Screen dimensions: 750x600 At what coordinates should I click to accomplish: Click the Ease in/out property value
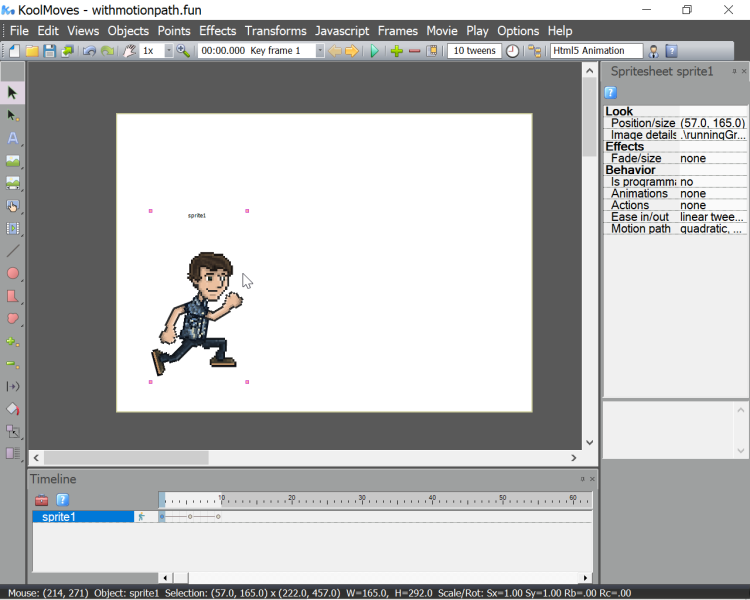coord(713,217)
